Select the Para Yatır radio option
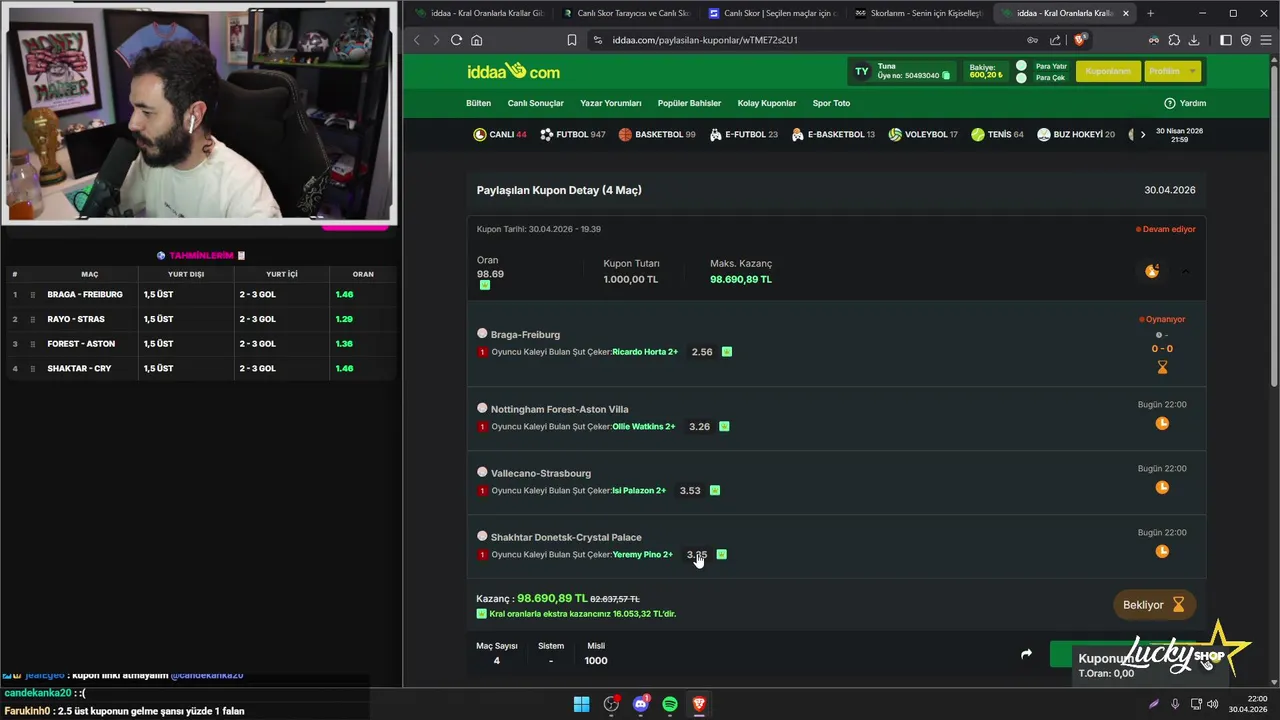This screenshot has height=720, width=1280. 1021,66
